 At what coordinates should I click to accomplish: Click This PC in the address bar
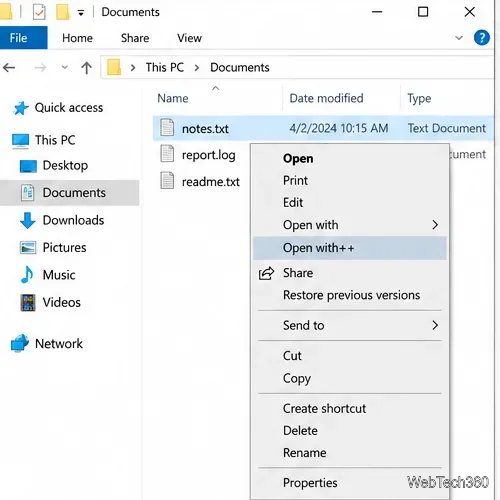[x=165, y=68]
